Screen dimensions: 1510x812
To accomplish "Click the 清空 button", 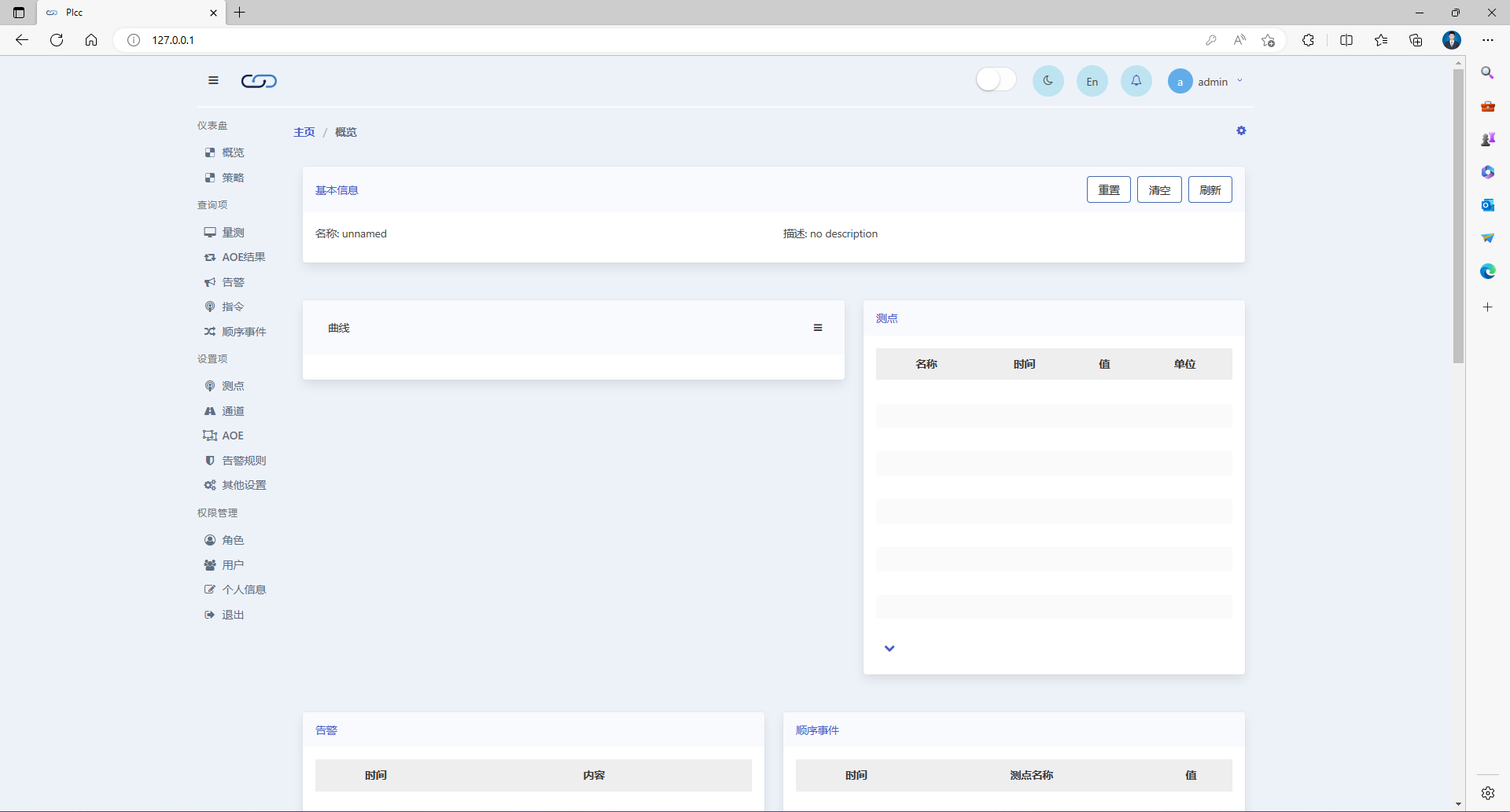I will (1159, 189).
